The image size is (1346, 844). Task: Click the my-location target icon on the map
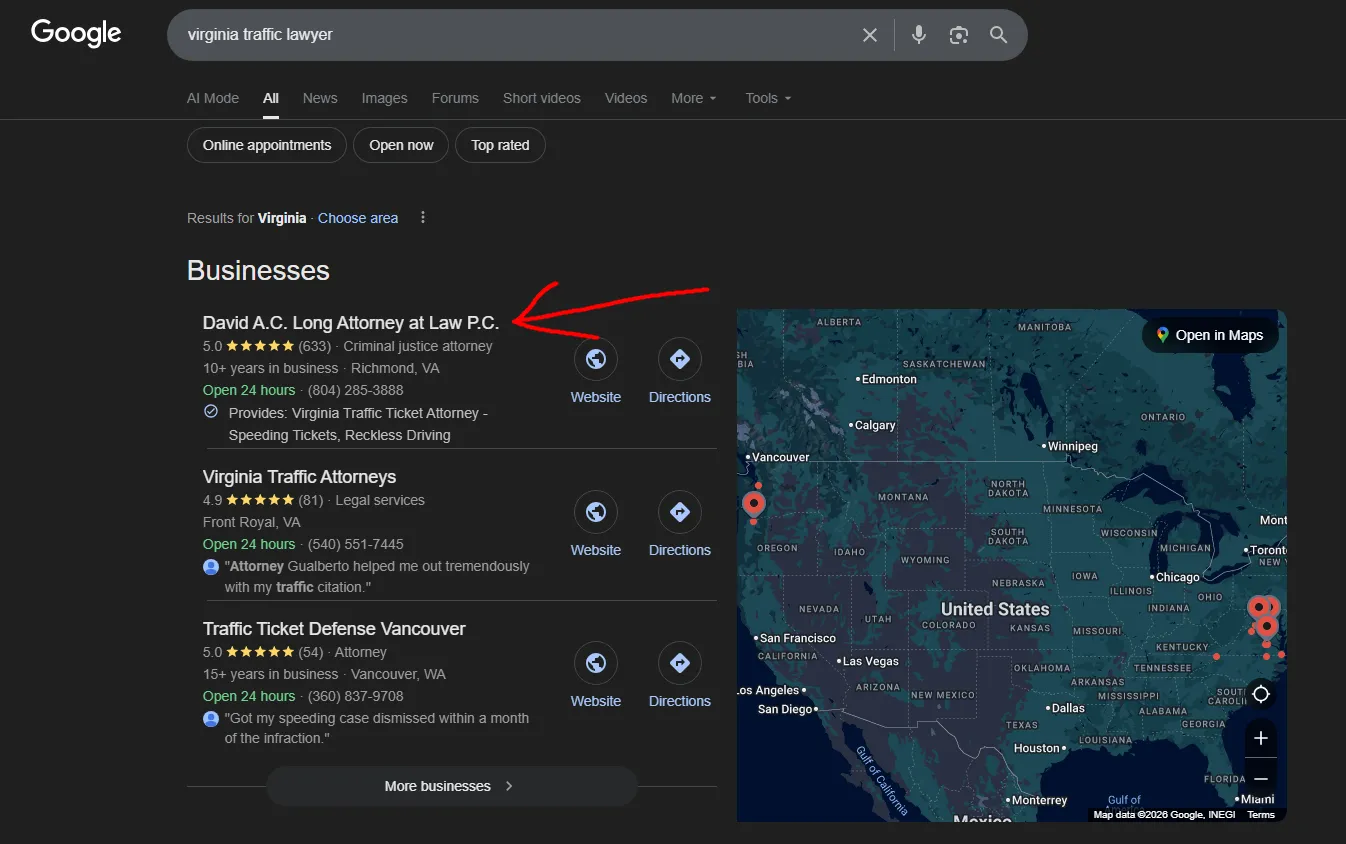pyautogui.click(x=1260, y=693)
